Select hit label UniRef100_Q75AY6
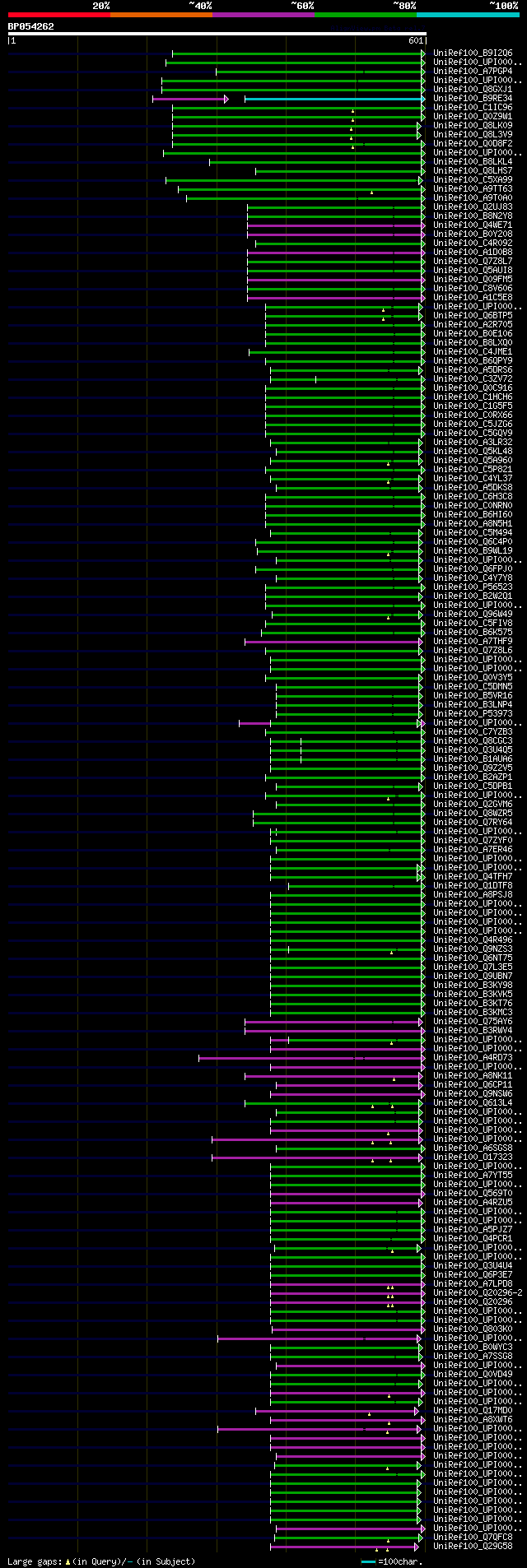 (473, 1021)
